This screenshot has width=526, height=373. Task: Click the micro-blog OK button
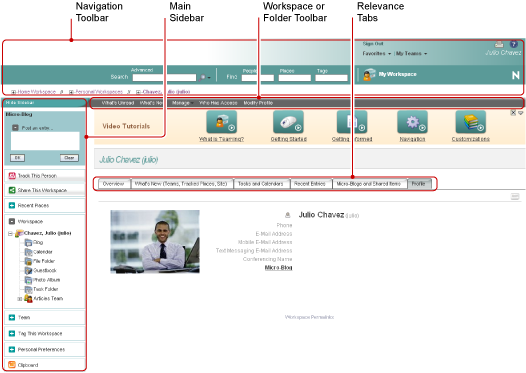pos(17,158)
